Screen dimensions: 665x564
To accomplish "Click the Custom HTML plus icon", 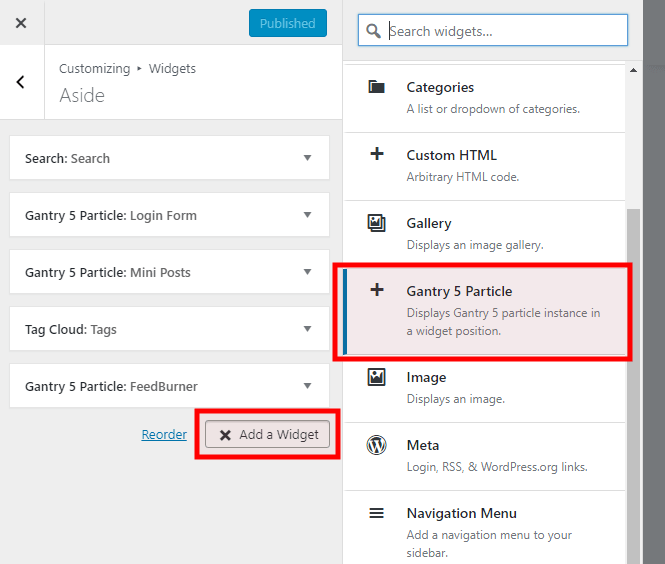I will pyautogui.click(x=377, y=154).
